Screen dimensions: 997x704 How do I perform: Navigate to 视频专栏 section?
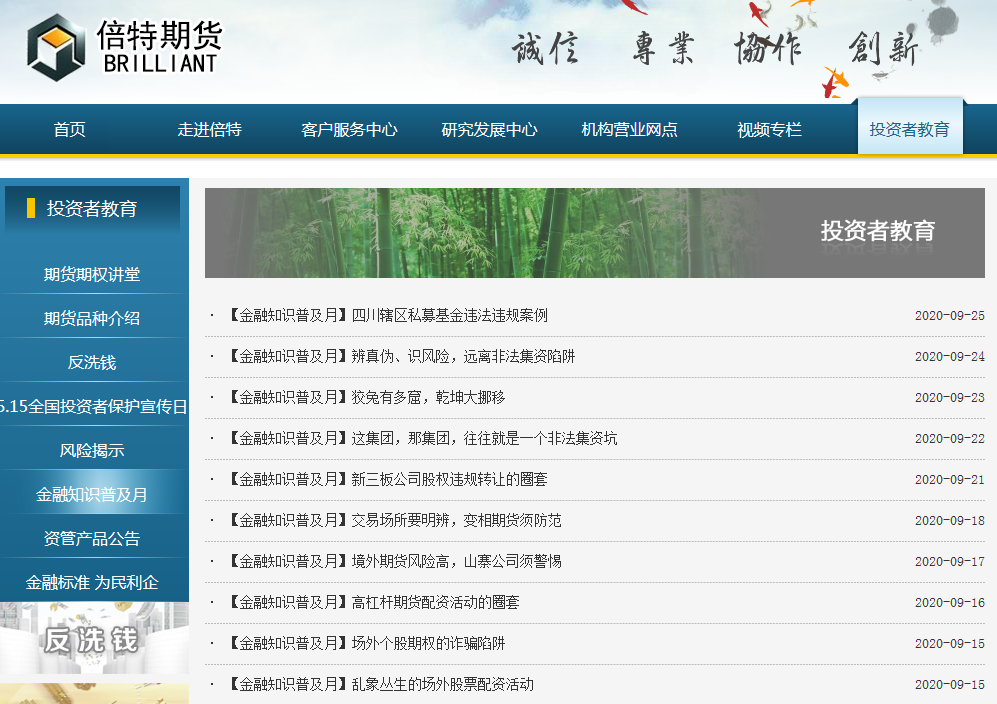769,130
